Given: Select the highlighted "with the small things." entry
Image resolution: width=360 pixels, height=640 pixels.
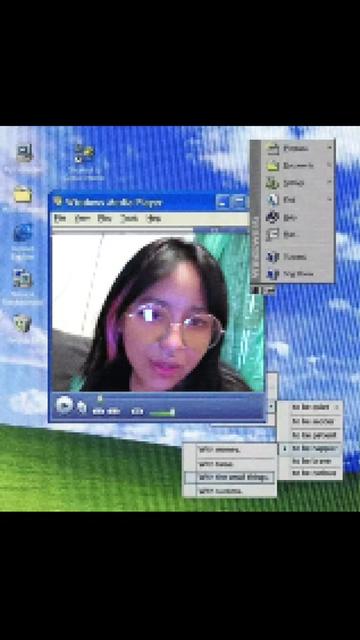Looking at the screenshot, I should (x=230, y=477).
